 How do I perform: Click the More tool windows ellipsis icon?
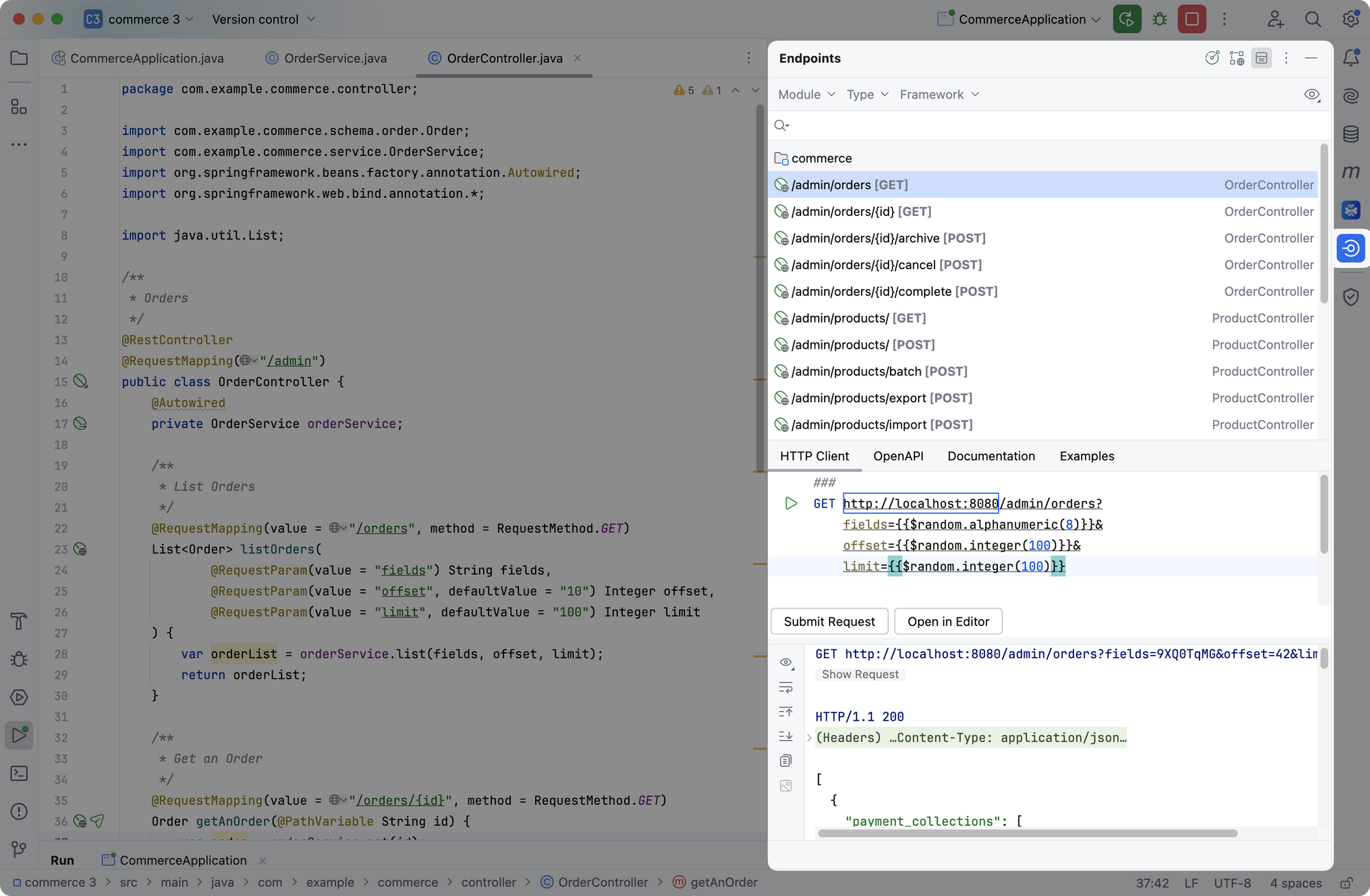click(19, 145)
